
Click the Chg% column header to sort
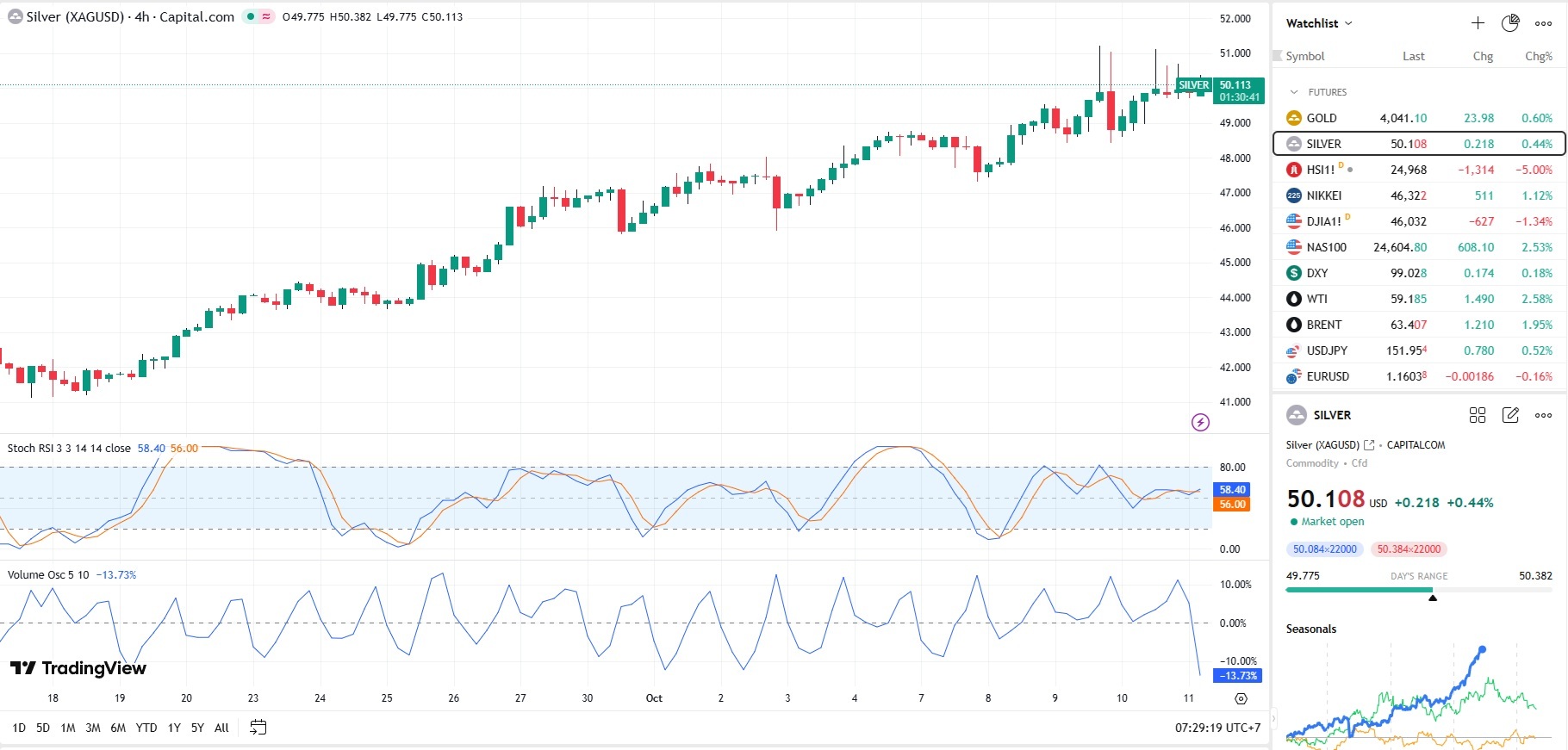click(1538, 56)
